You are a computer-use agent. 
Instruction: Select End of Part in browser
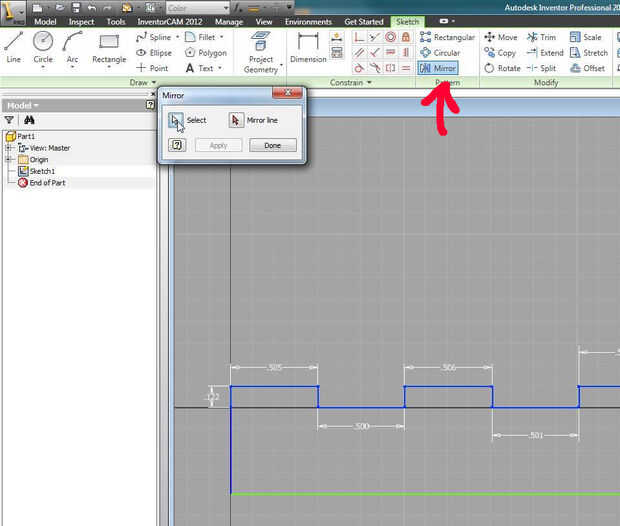[42, 183]
